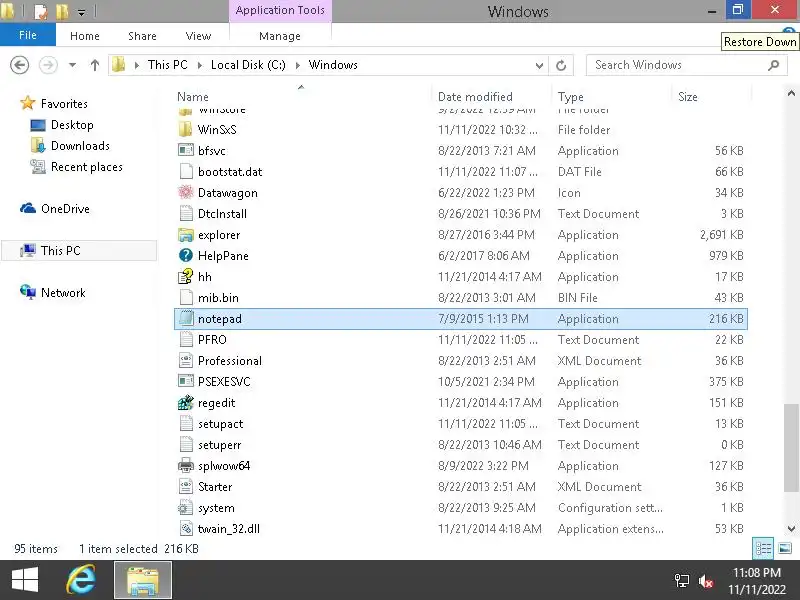800x600 pixels.
Task: Click This PC in the address breadcrumb
Action: coord(168,65)
